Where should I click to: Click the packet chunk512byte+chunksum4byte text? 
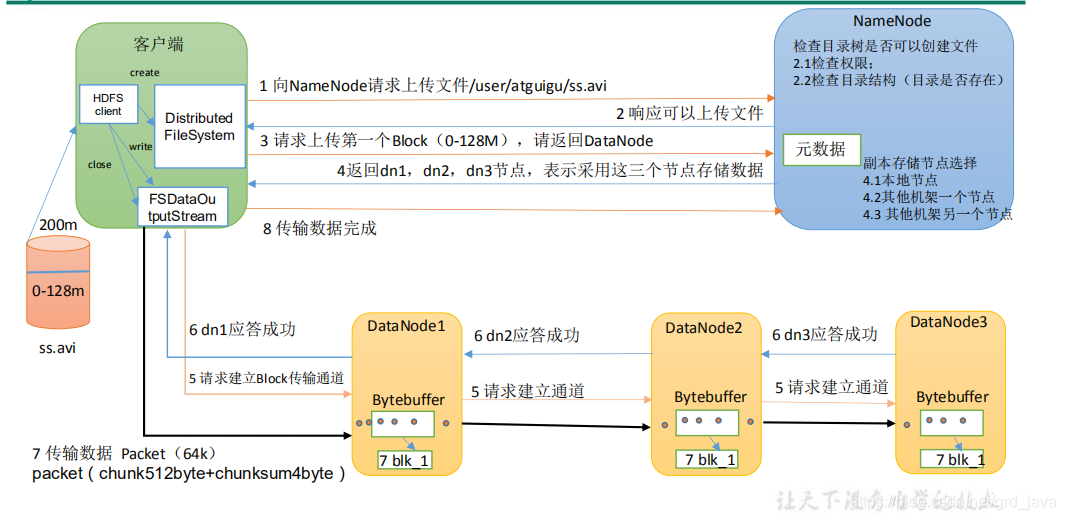(x=188, y=474)
